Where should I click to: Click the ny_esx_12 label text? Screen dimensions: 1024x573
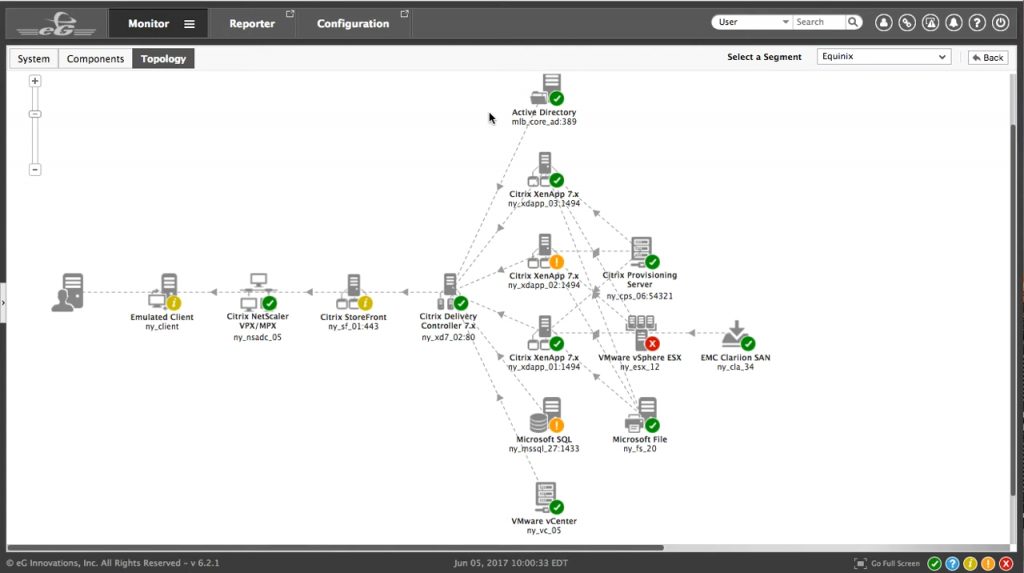(x=639, y=367)
